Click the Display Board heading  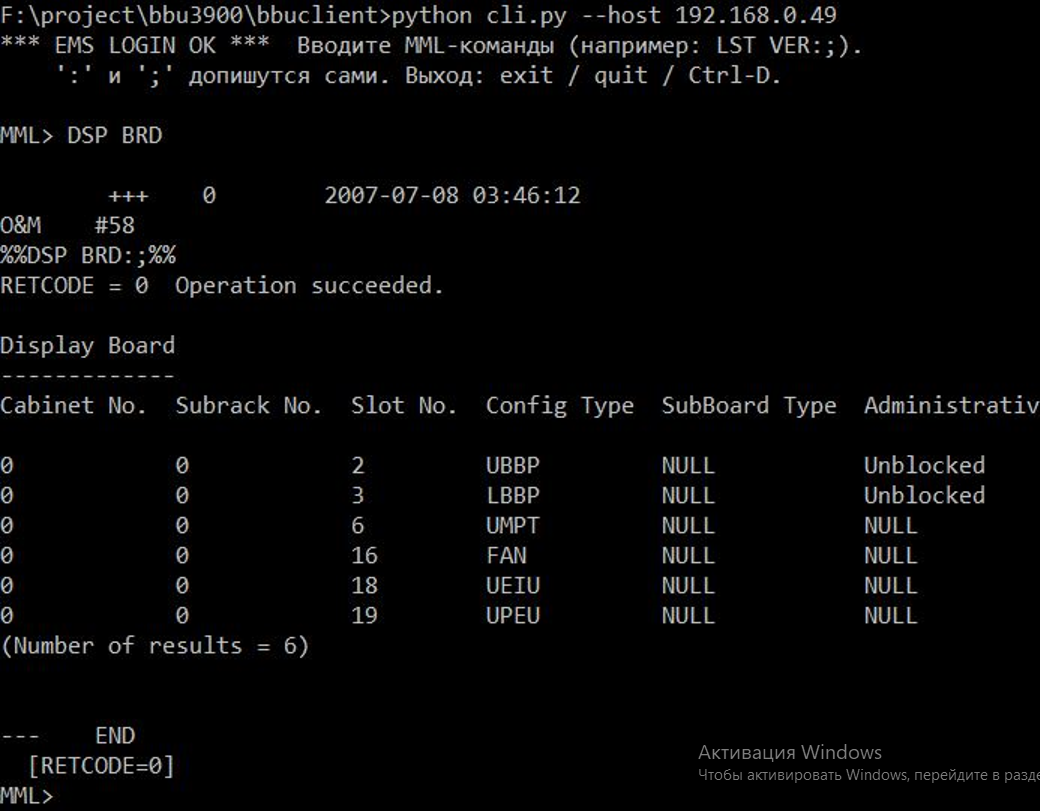click(88, 346)
